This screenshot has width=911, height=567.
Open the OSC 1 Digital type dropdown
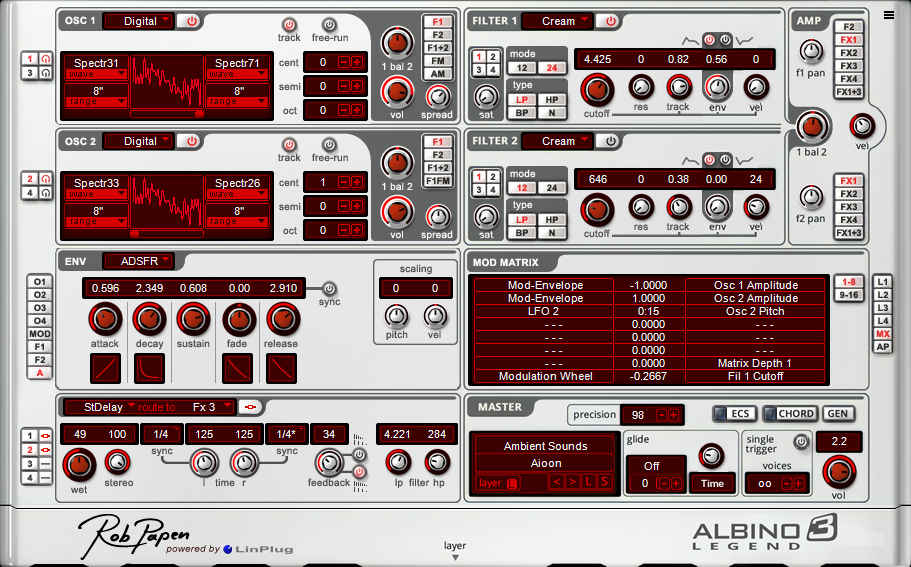click(x=139, y=21)
